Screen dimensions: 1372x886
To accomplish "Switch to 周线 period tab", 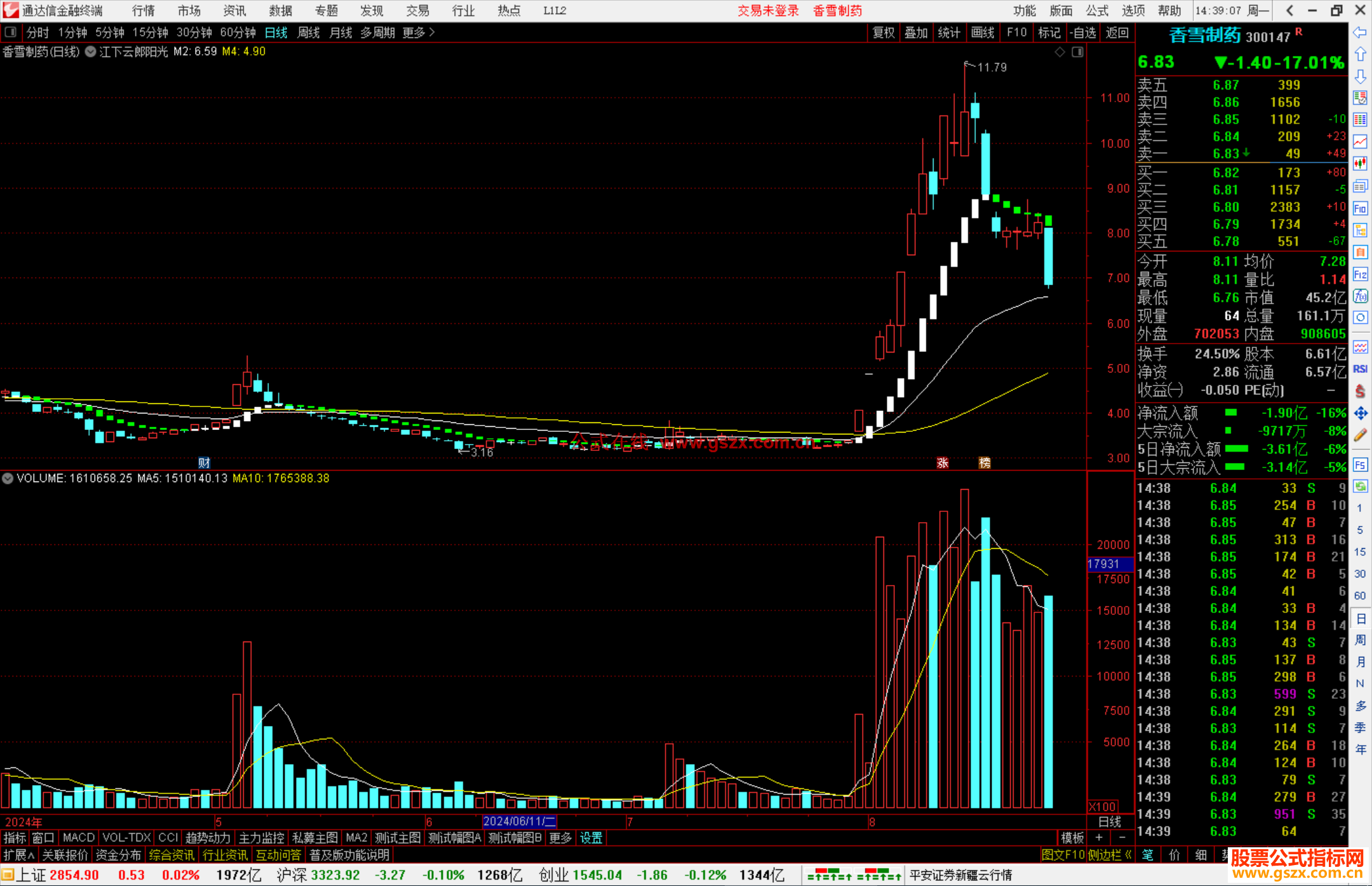I will (309, 32).
